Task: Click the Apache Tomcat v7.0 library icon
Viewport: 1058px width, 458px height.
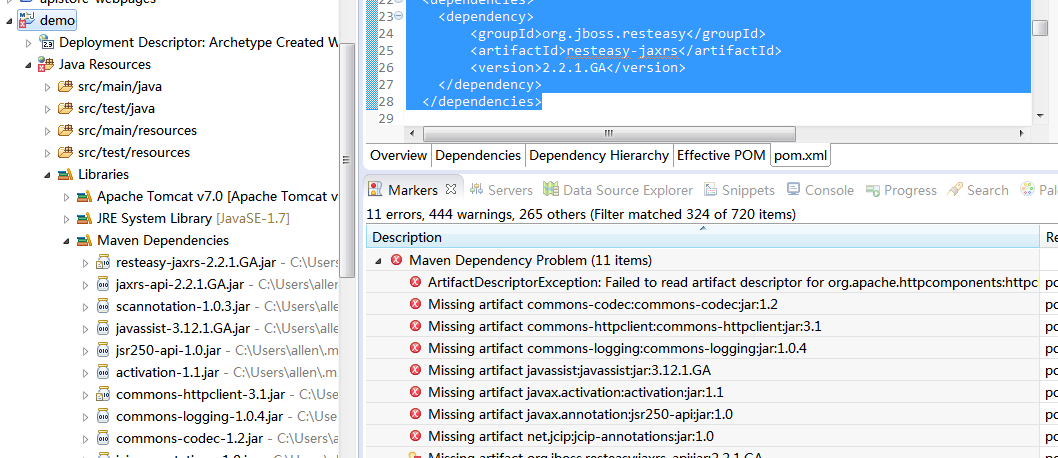Action: pyautogui.click(x=84, y=196)
